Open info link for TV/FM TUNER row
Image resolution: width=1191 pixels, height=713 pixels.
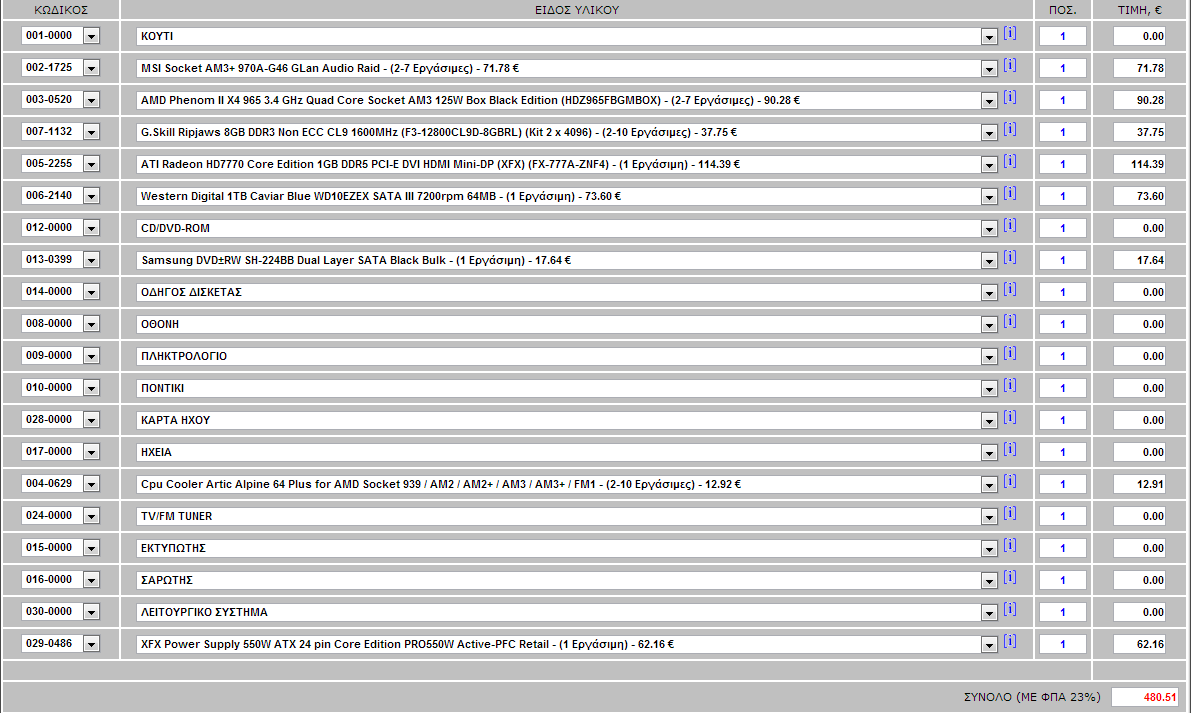[1009, 513]
